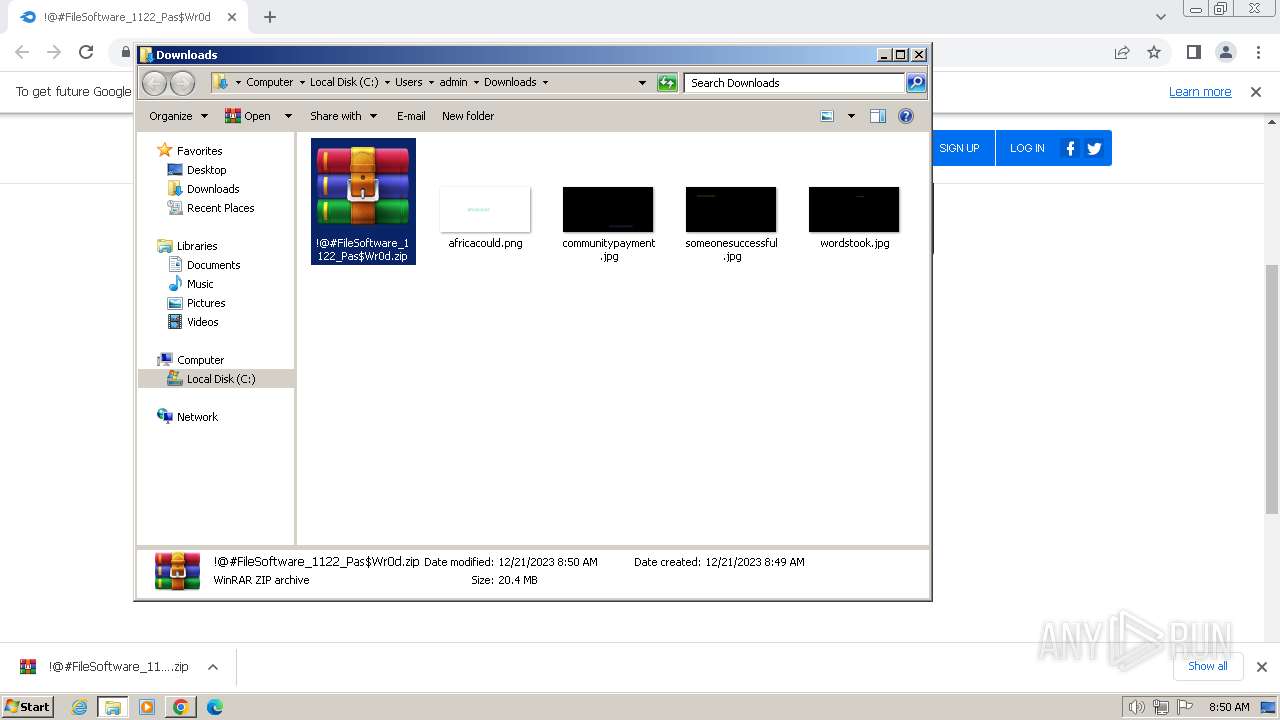Viewport: 1280px width, 720px height.
Task: Click Users in the address breadcrumb
Action: [408, 83]
